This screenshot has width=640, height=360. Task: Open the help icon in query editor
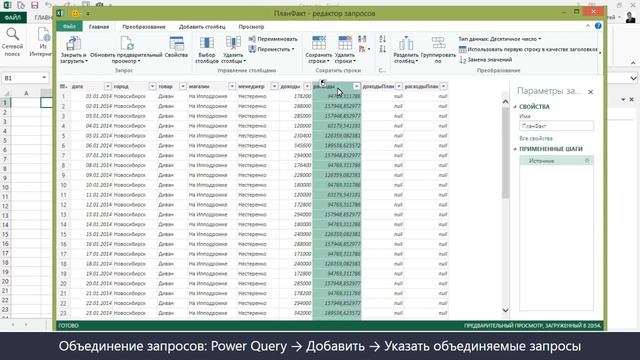coord(598,26)
